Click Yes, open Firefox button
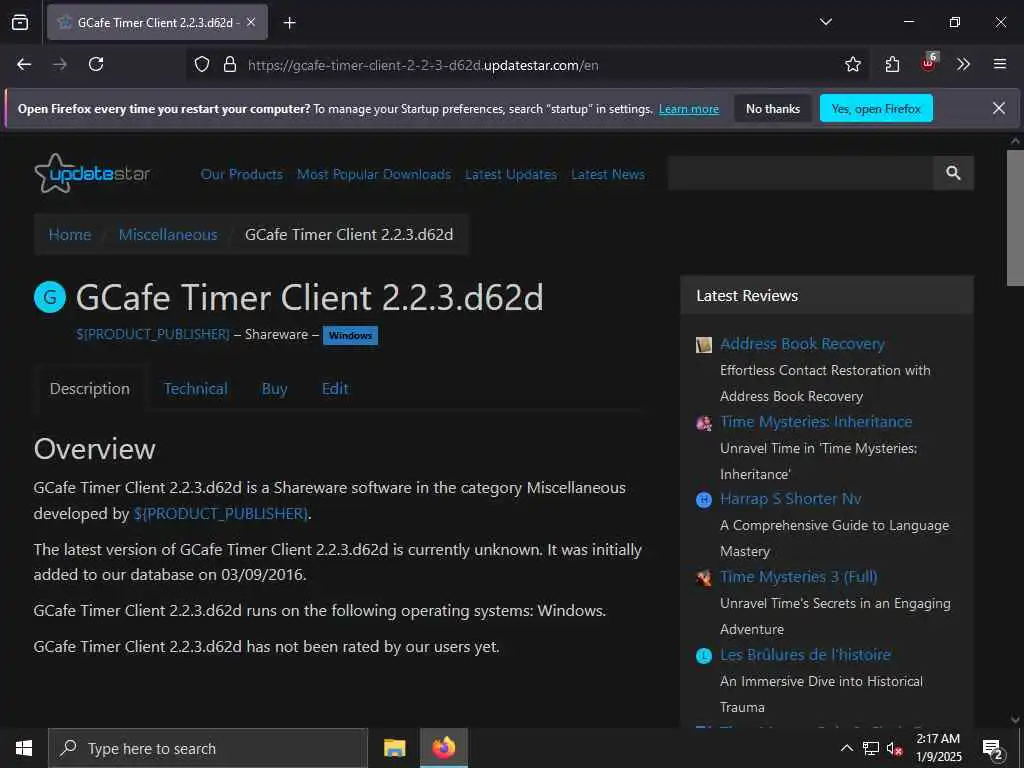The image size is (1024, 768). point(876,109)
